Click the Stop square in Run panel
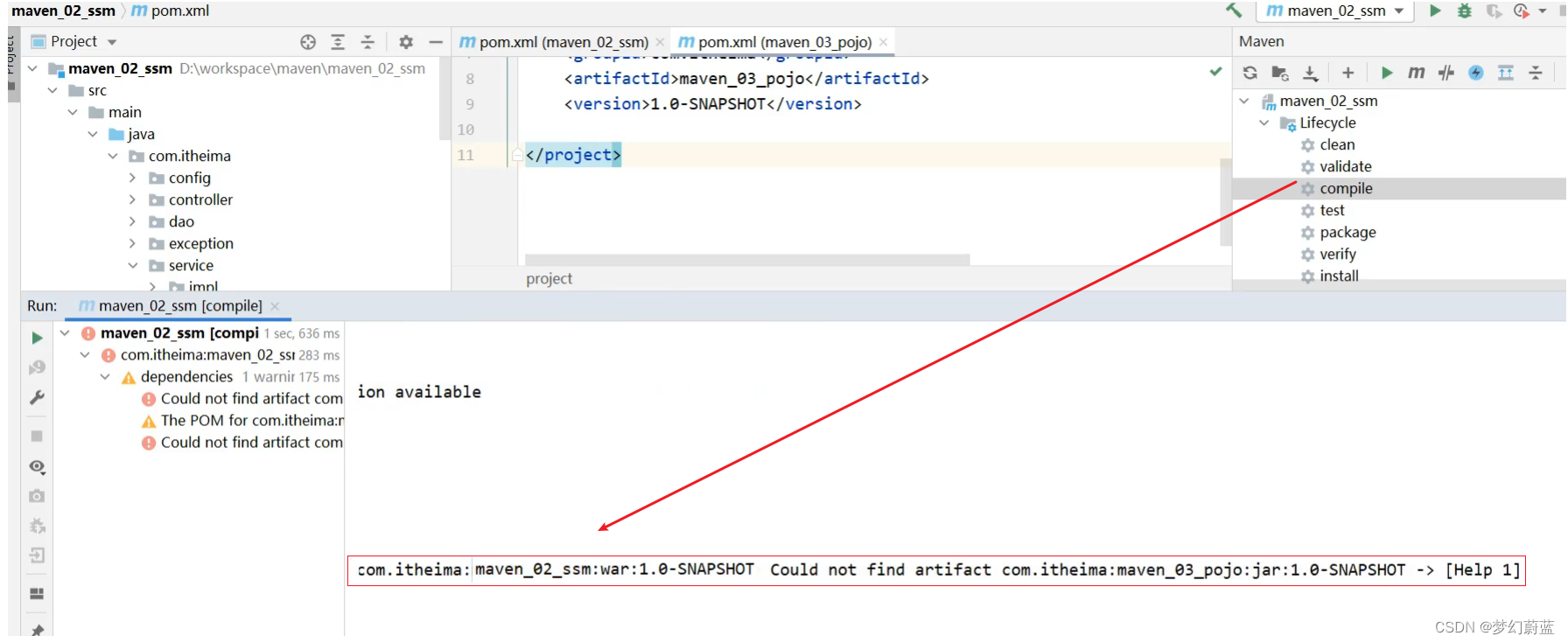This screenshot has width=1568, height=643. tap(37, 436)
